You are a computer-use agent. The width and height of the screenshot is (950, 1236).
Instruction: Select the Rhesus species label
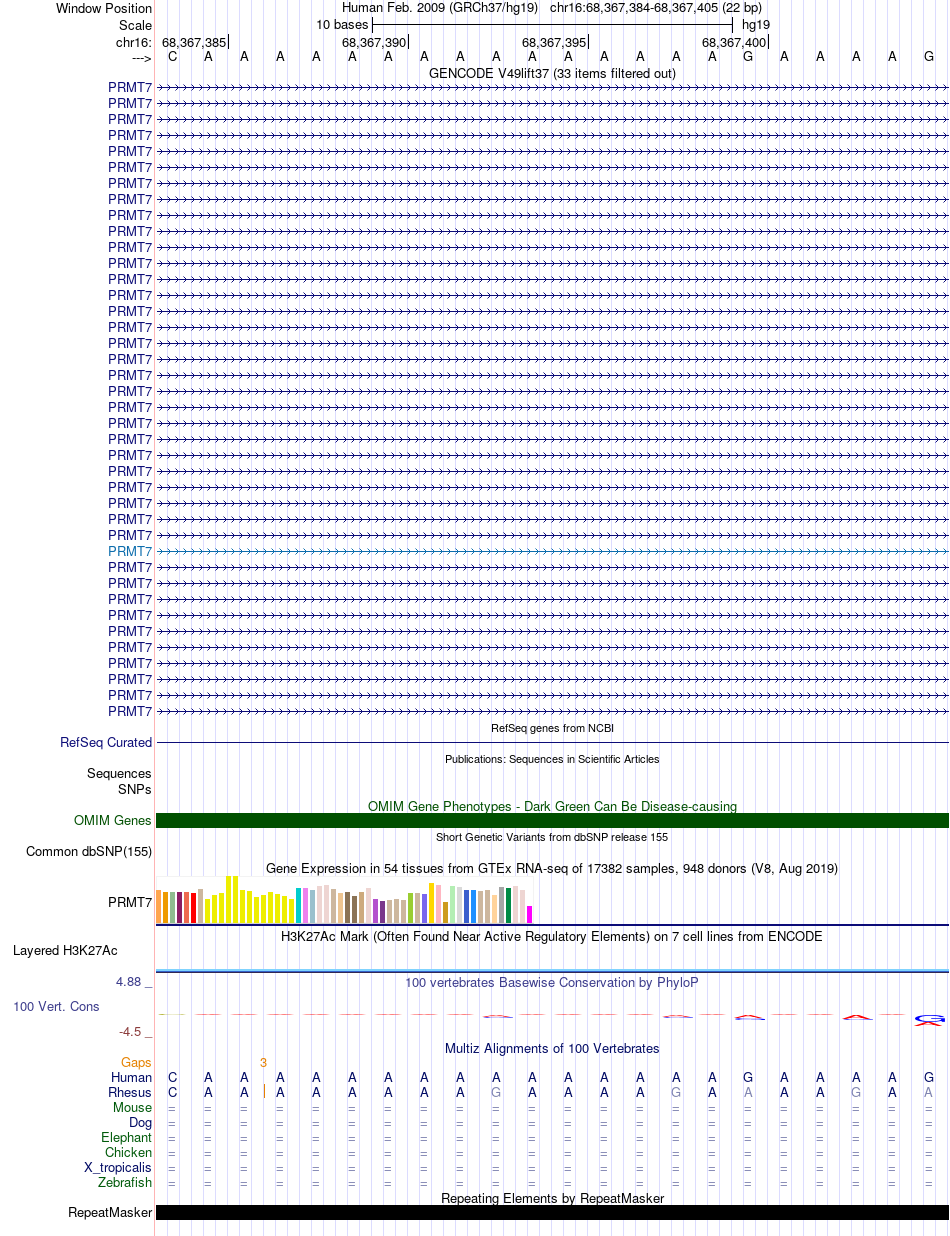point(130,1093)
